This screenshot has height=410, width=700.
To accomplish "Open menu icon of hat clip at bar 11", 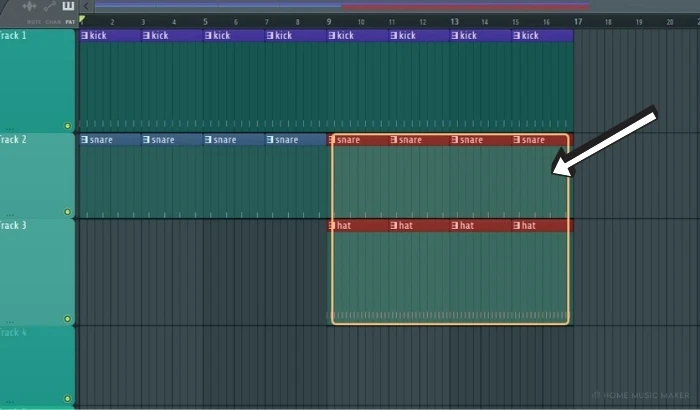I will tap(393, 226).
